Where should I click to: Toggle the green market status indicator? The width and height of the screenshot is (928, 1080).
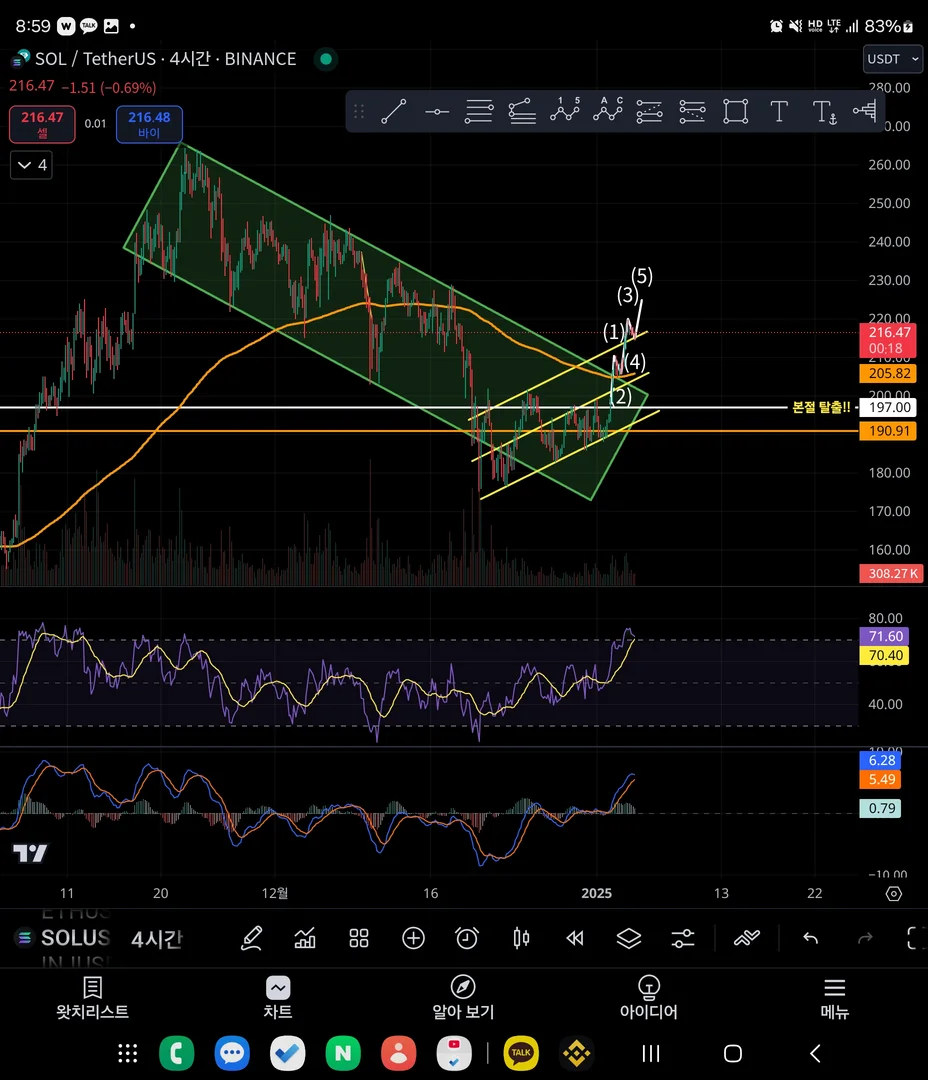(x=326, y=59)
